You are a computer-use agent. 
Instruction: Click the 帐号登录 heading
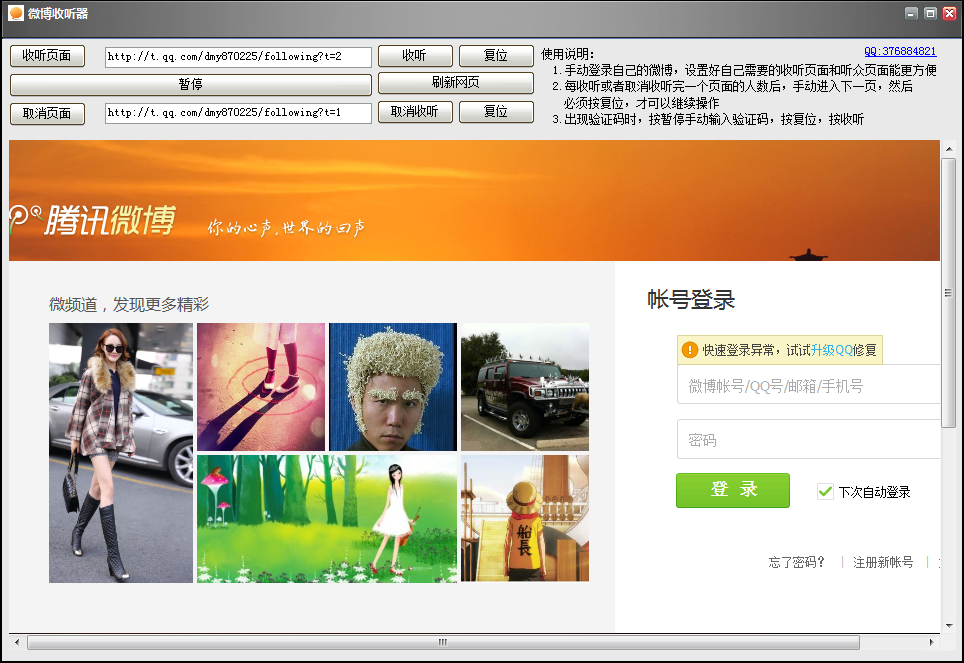[x=691, y=300]
